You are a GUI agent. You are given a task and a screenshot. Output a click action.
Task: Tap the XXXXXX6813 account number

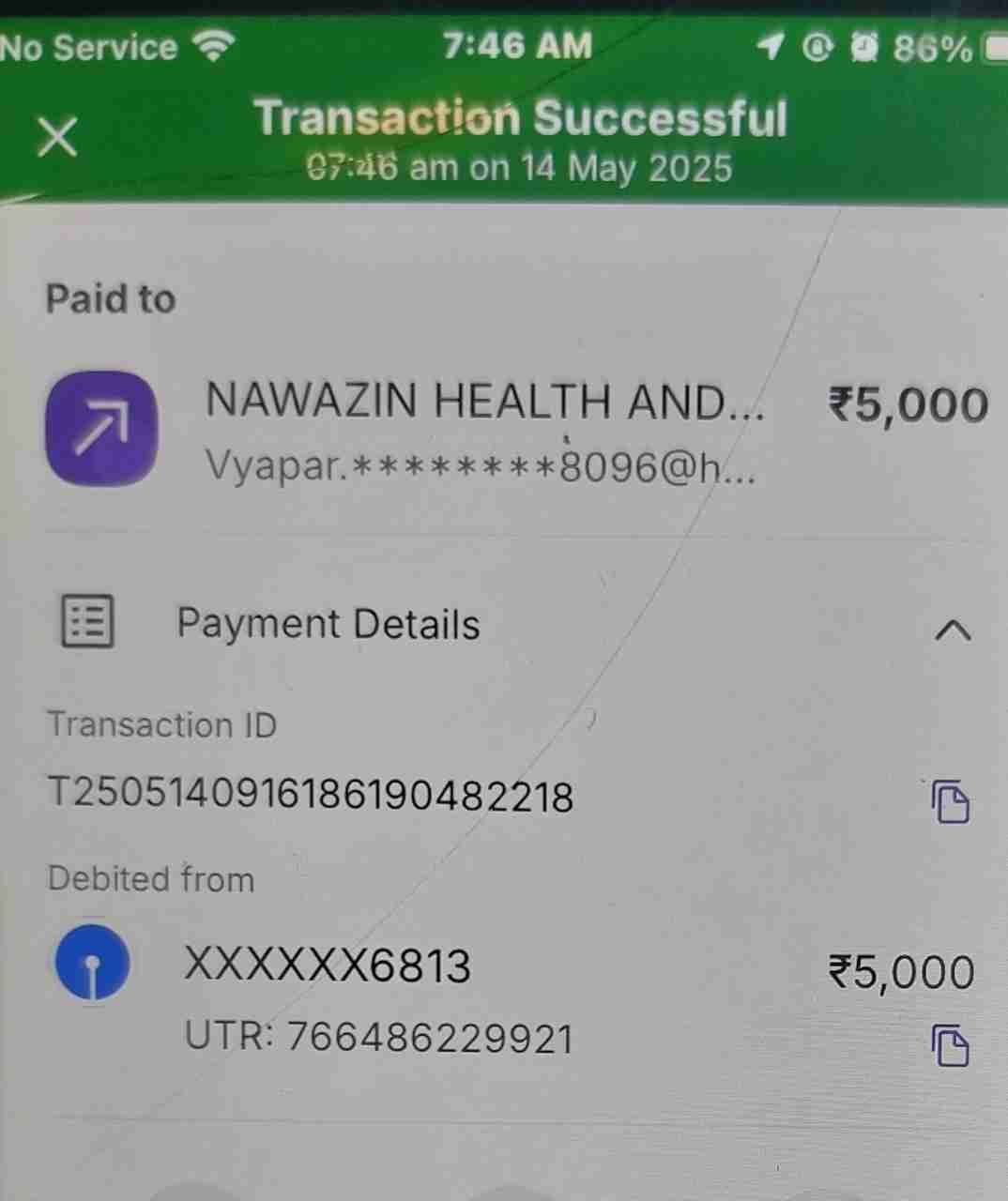click(x=327, y=965)
